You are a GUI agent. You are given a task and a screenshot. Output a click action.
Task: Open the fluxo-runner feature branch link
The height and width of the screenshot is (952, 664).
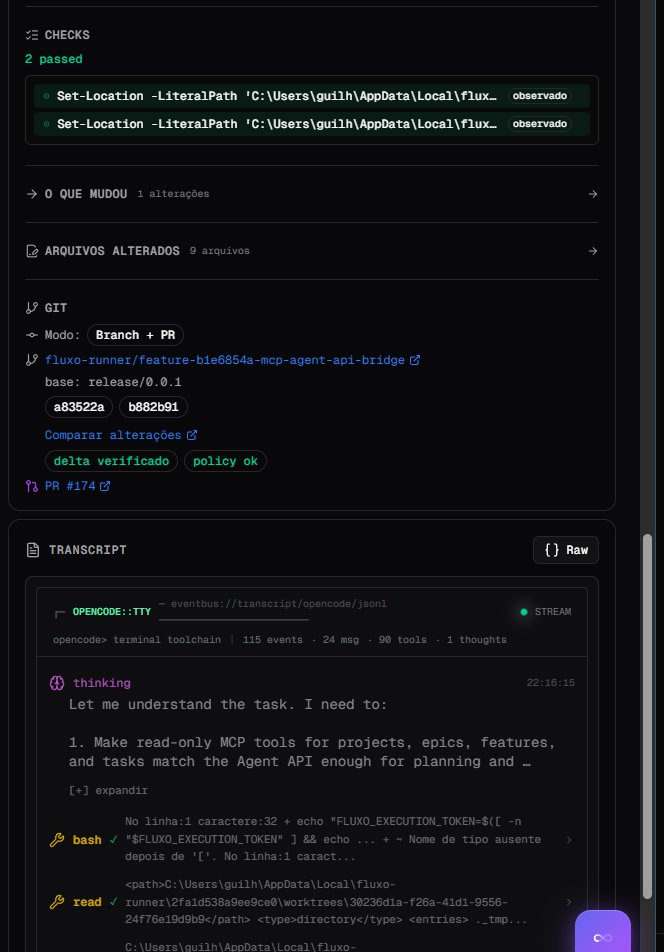click(225, 360)
